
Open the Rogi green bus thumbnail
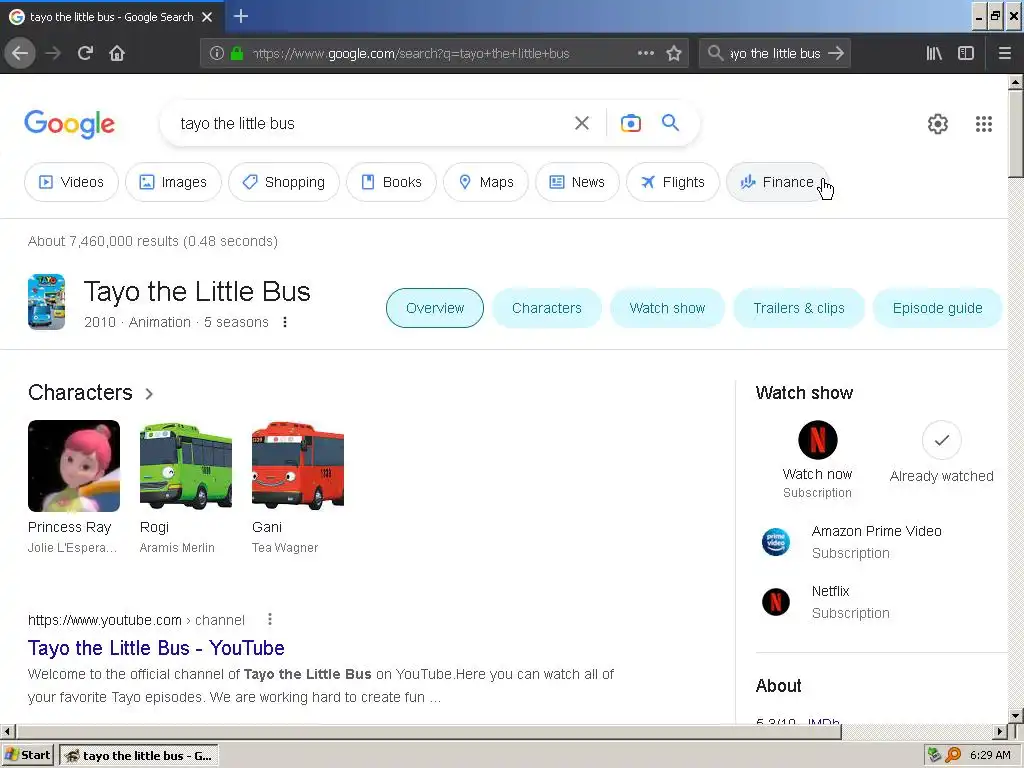[185, 466]
